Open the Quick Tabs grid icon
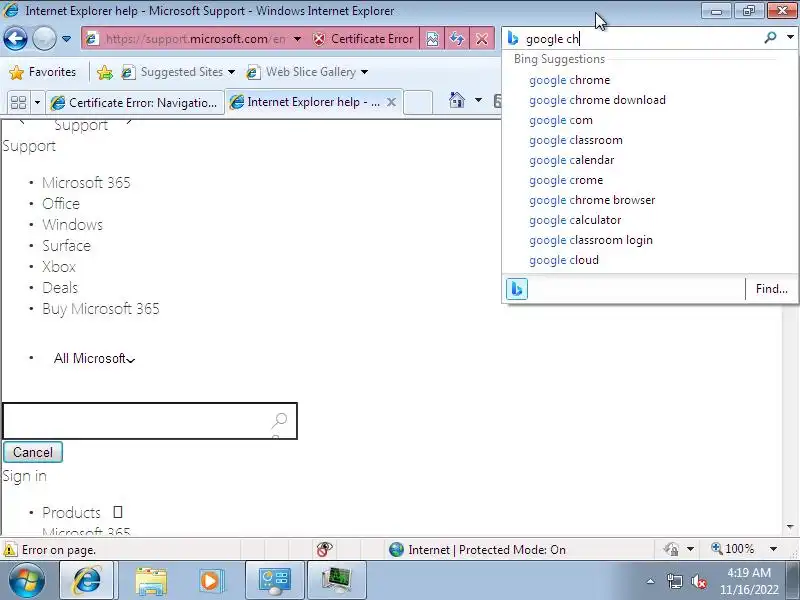Screen dimensions: 800x600 click(x=18, y=103)
